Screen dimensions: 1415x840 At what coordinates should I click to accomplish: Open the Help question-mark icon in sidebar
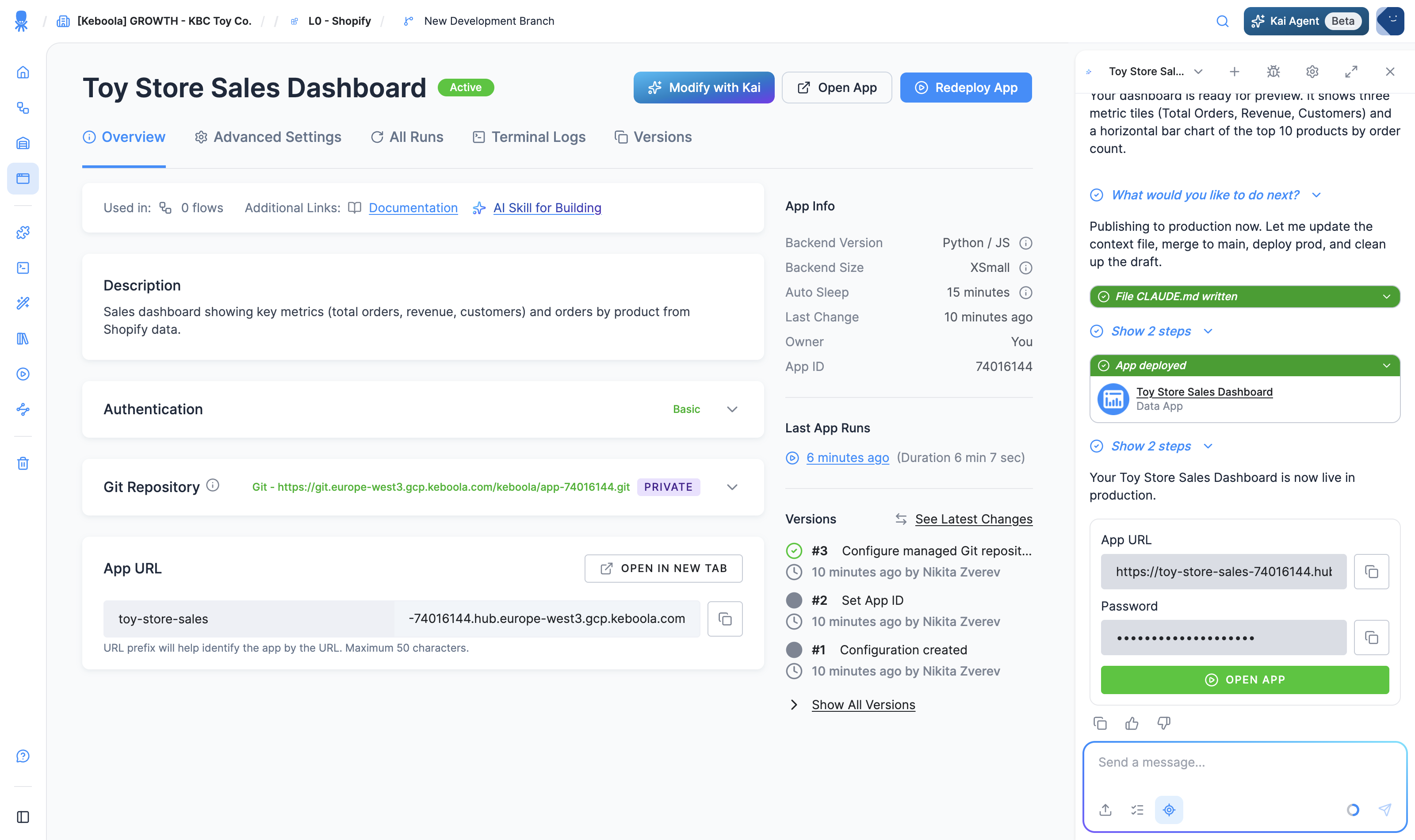23,756
